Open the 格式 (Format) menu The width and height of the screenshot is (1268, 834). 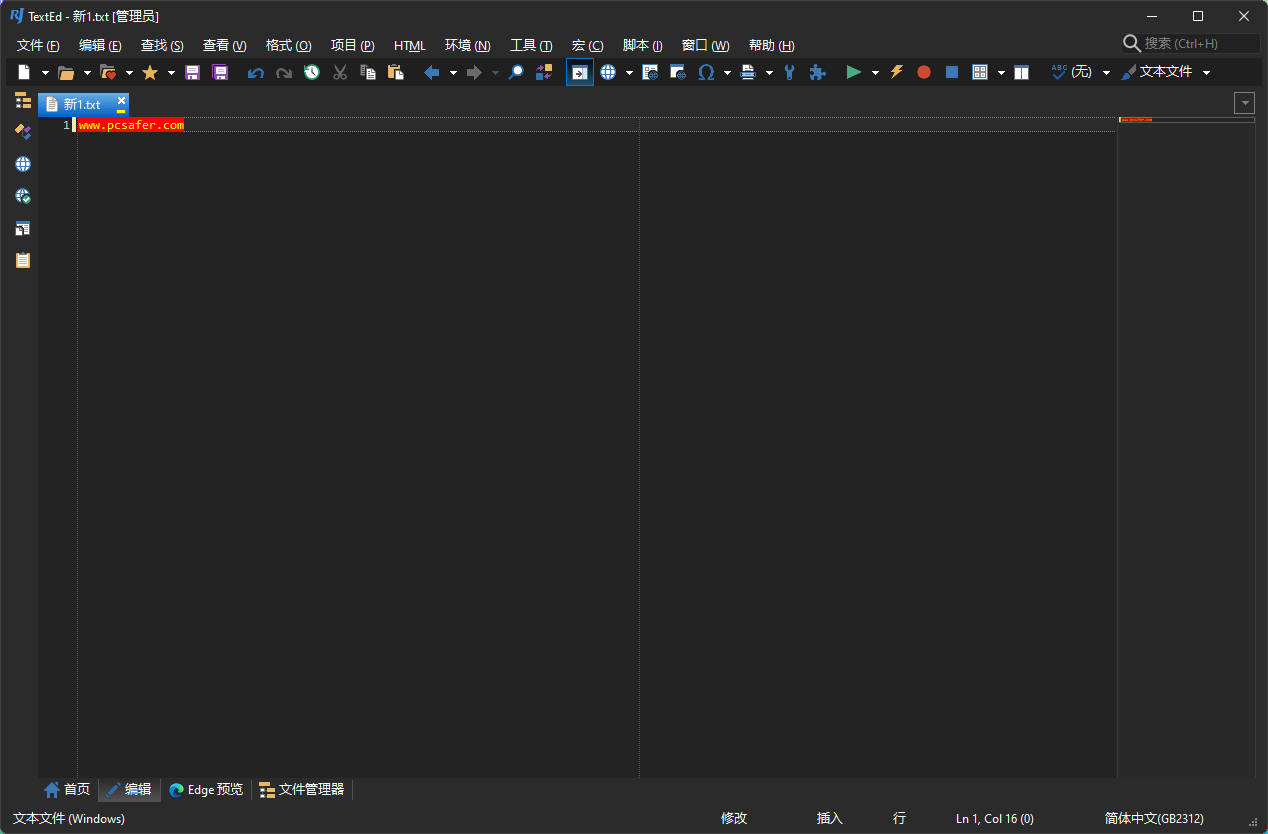click(x=288, y=45)
